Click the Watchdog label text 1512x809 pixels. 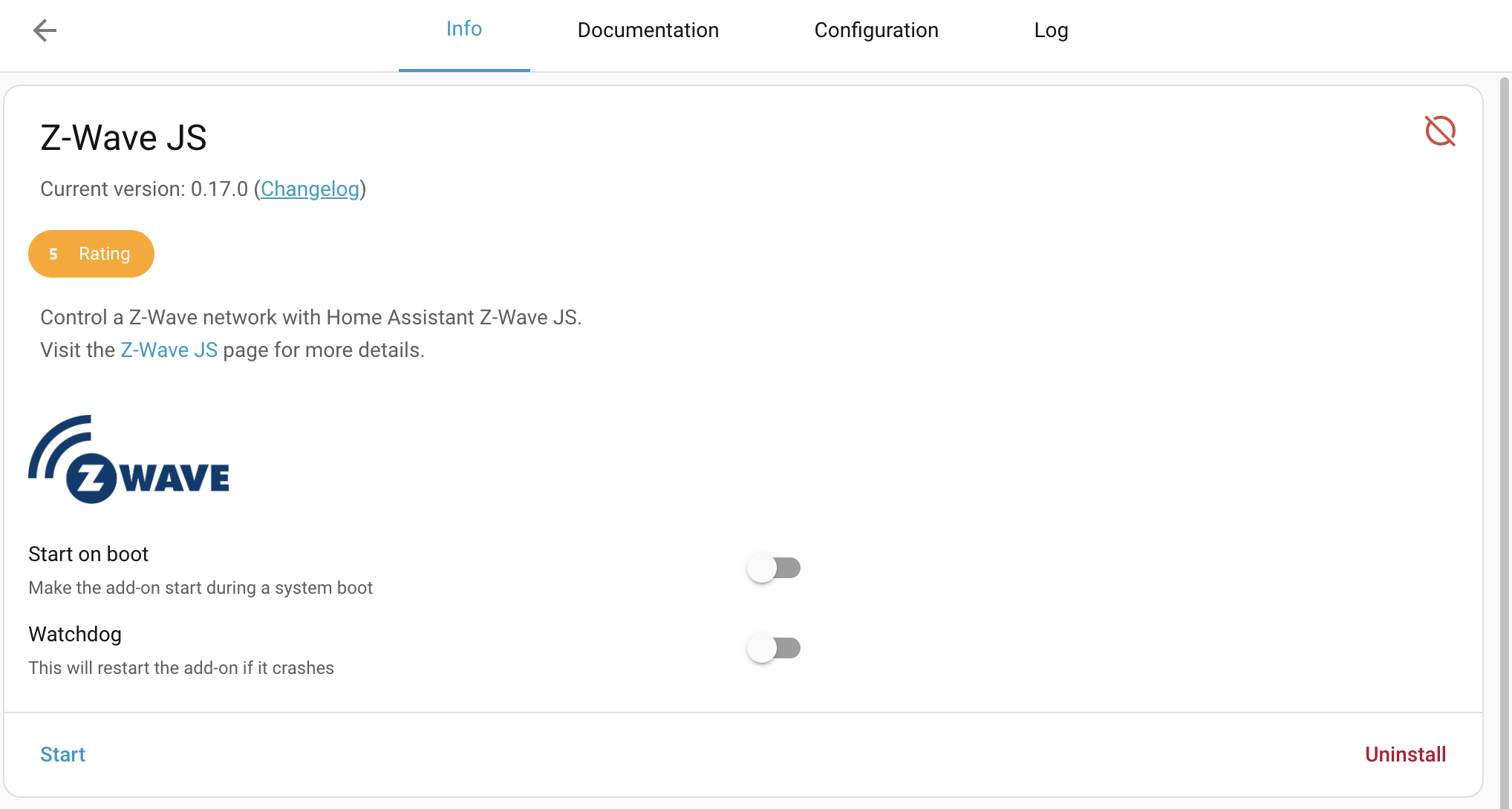pyautogui.click(x=75, y=635)
